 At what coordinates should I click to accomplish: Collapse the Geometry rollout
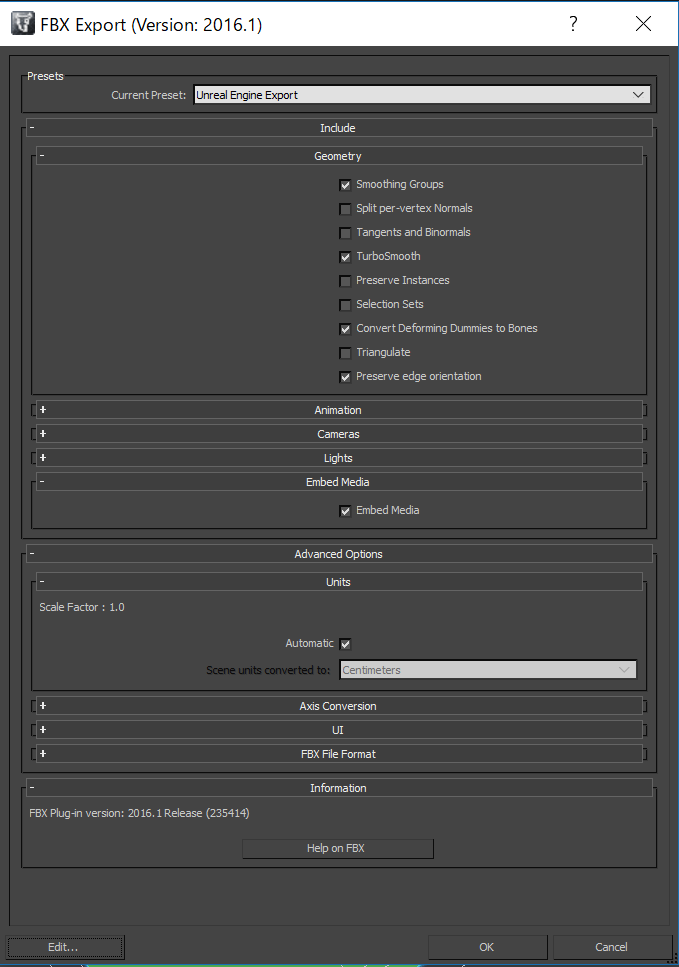click(x=339, y=156)
